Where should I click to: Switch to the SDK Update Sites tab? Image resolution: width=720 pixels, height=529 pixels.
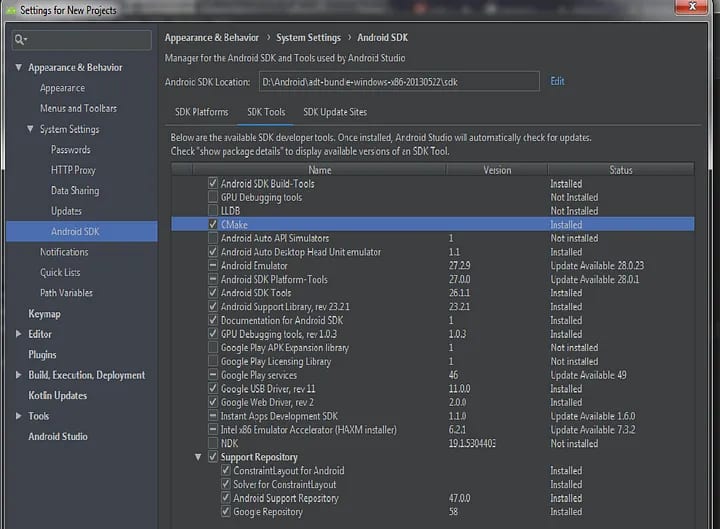335,112
